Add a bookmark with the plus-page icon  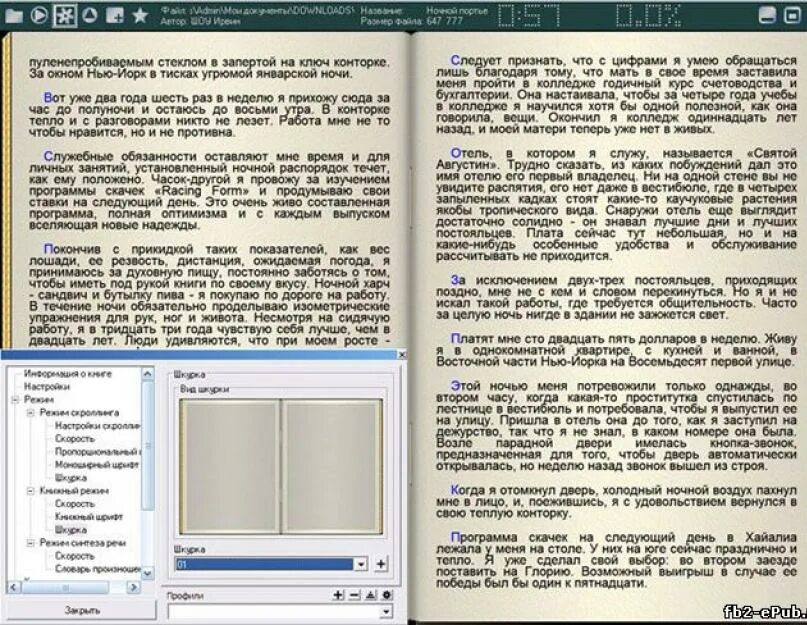click(x=114, y=15)
